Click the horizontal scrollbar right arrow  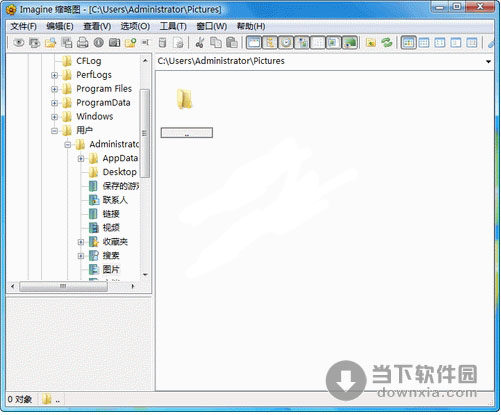(x=133, y=286)
